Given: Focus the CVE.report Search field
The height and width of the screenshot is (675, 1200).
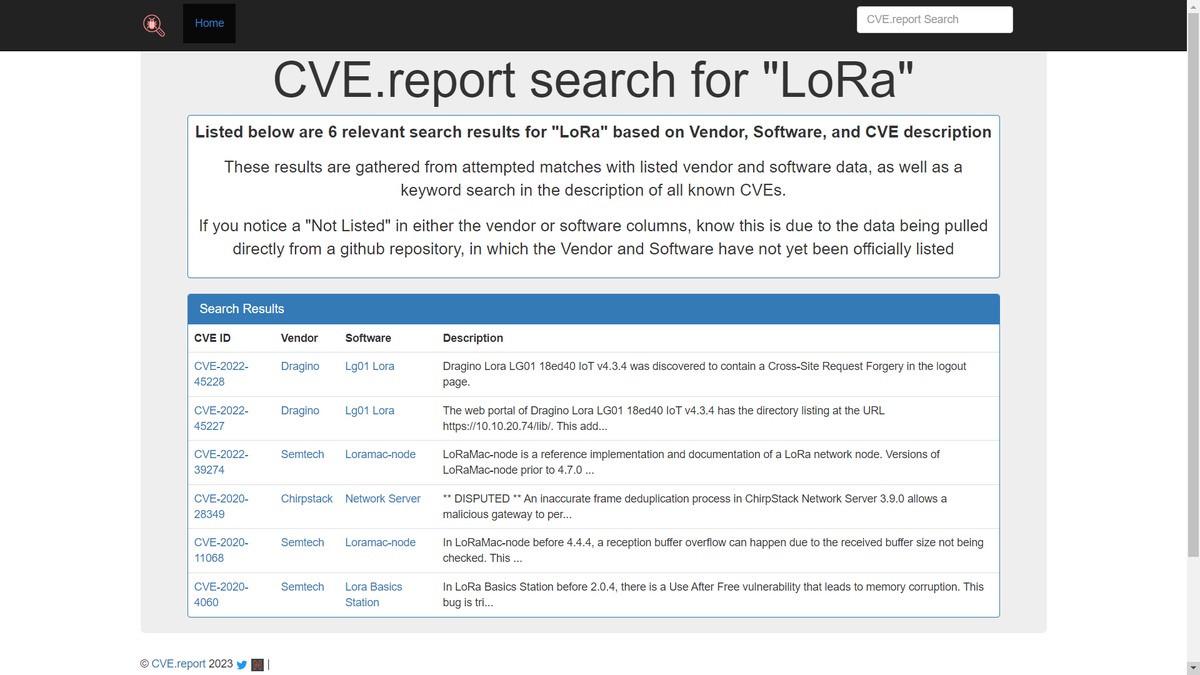Looking at the screenshot, I should [x=935, y=20].
